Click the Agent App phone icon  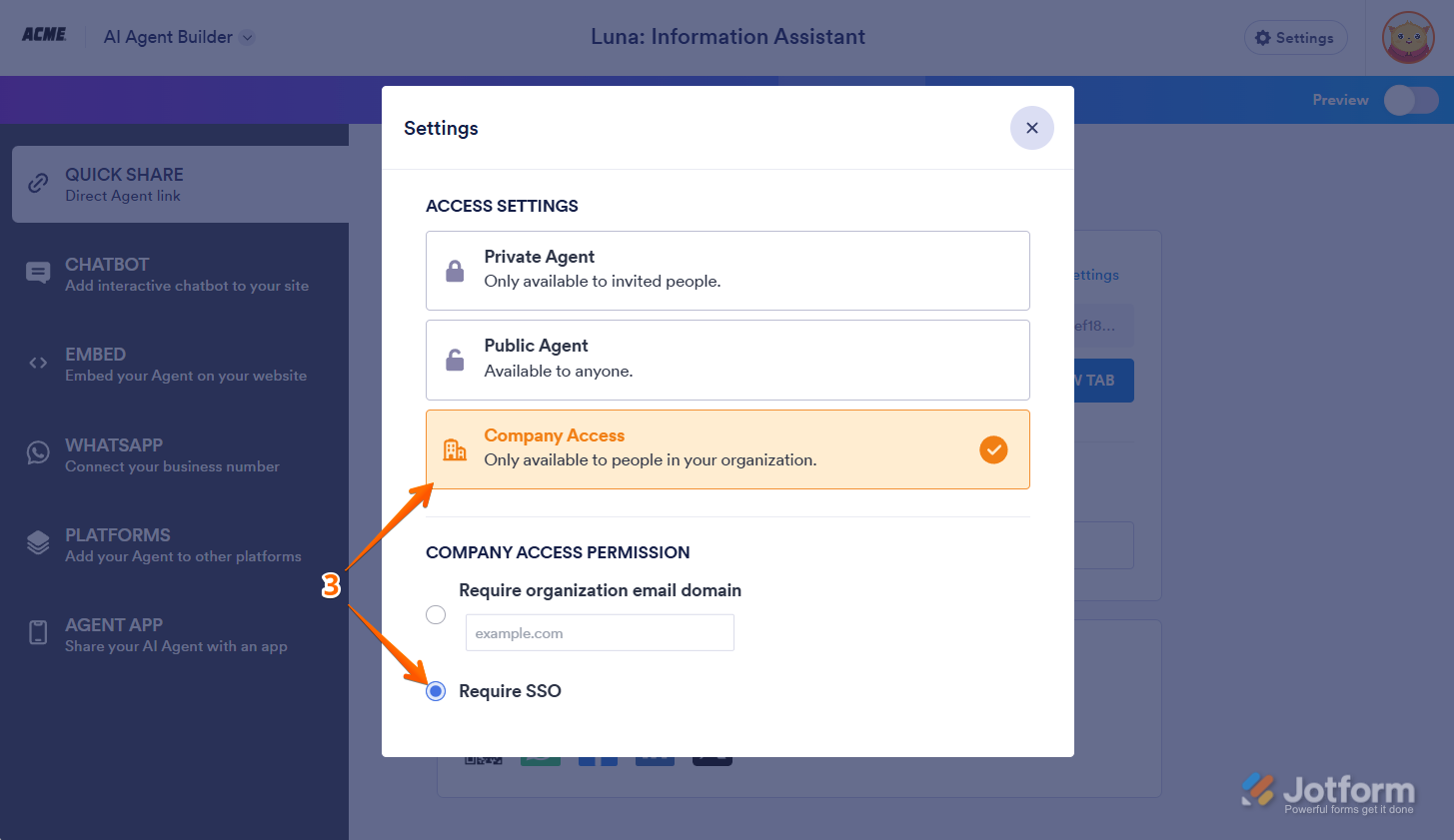pos(38,633)
